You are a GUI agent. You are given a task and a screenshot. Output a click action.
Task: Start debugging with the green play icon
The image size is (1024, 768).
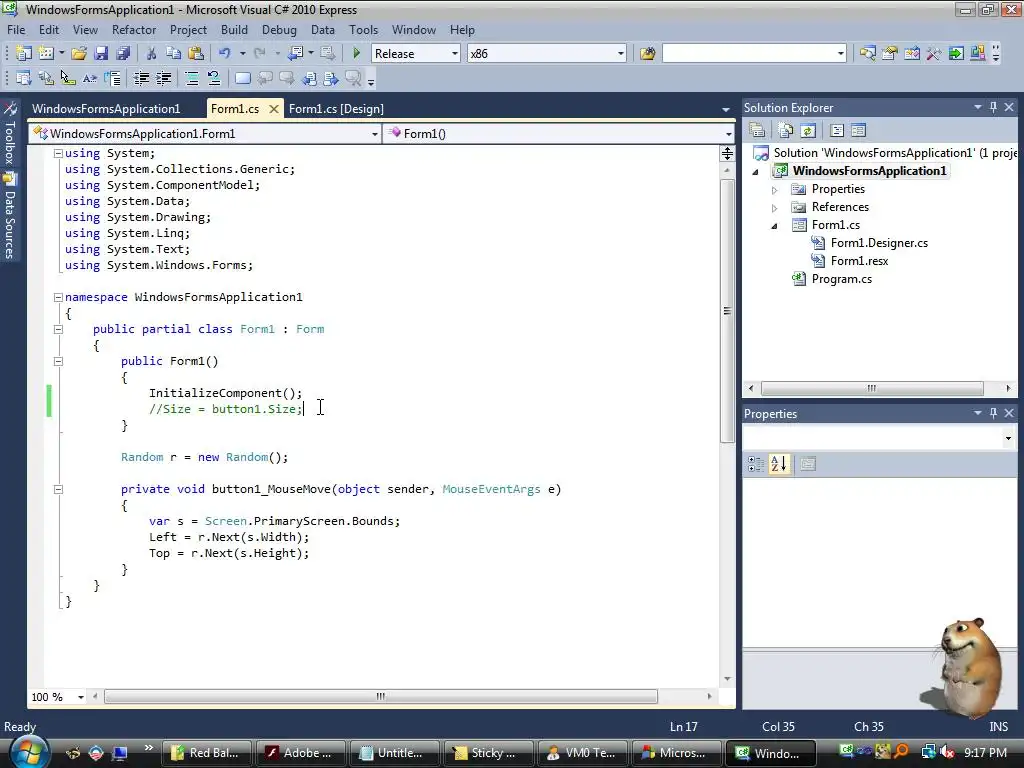point(357,54)
